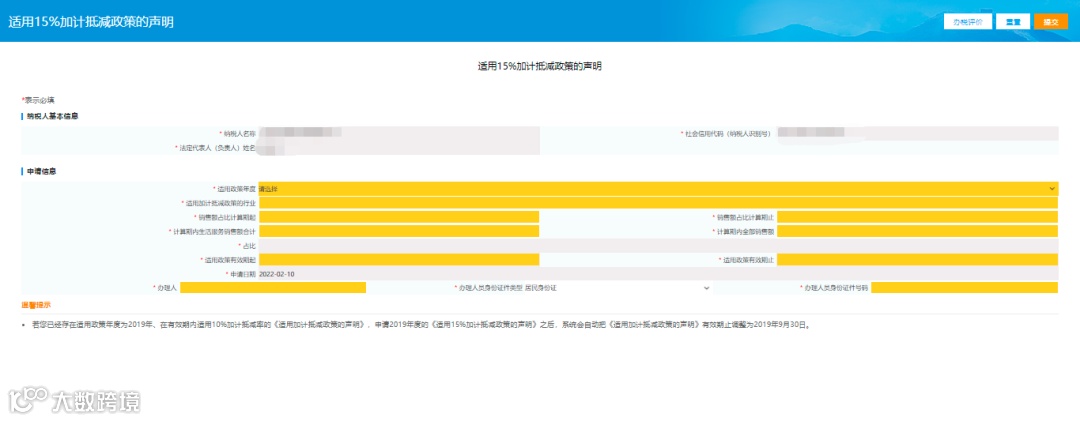
Task: Click the blue header title 适用15%加计抵减政策的声明
Action: (x=91, y=21)
